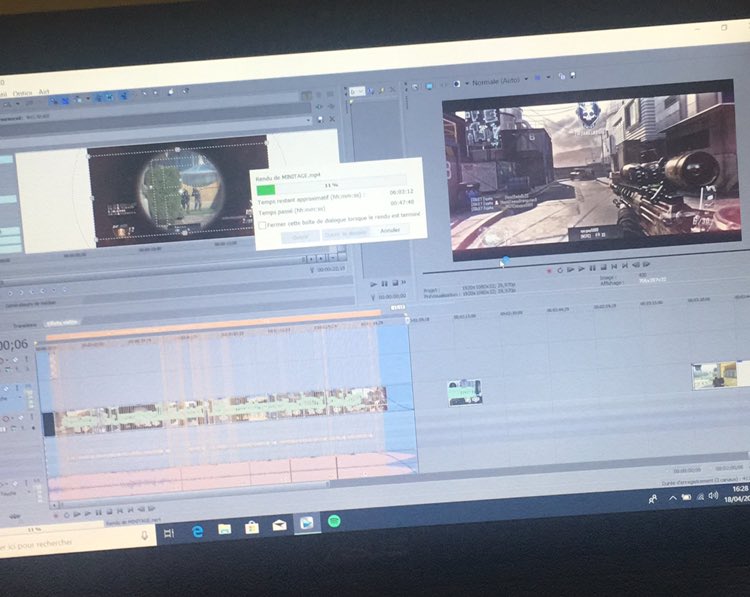Click Annuler in the render dialog
Image resolution: width=750 pixels, height=597 pixels.
click(x=390, y=230)
